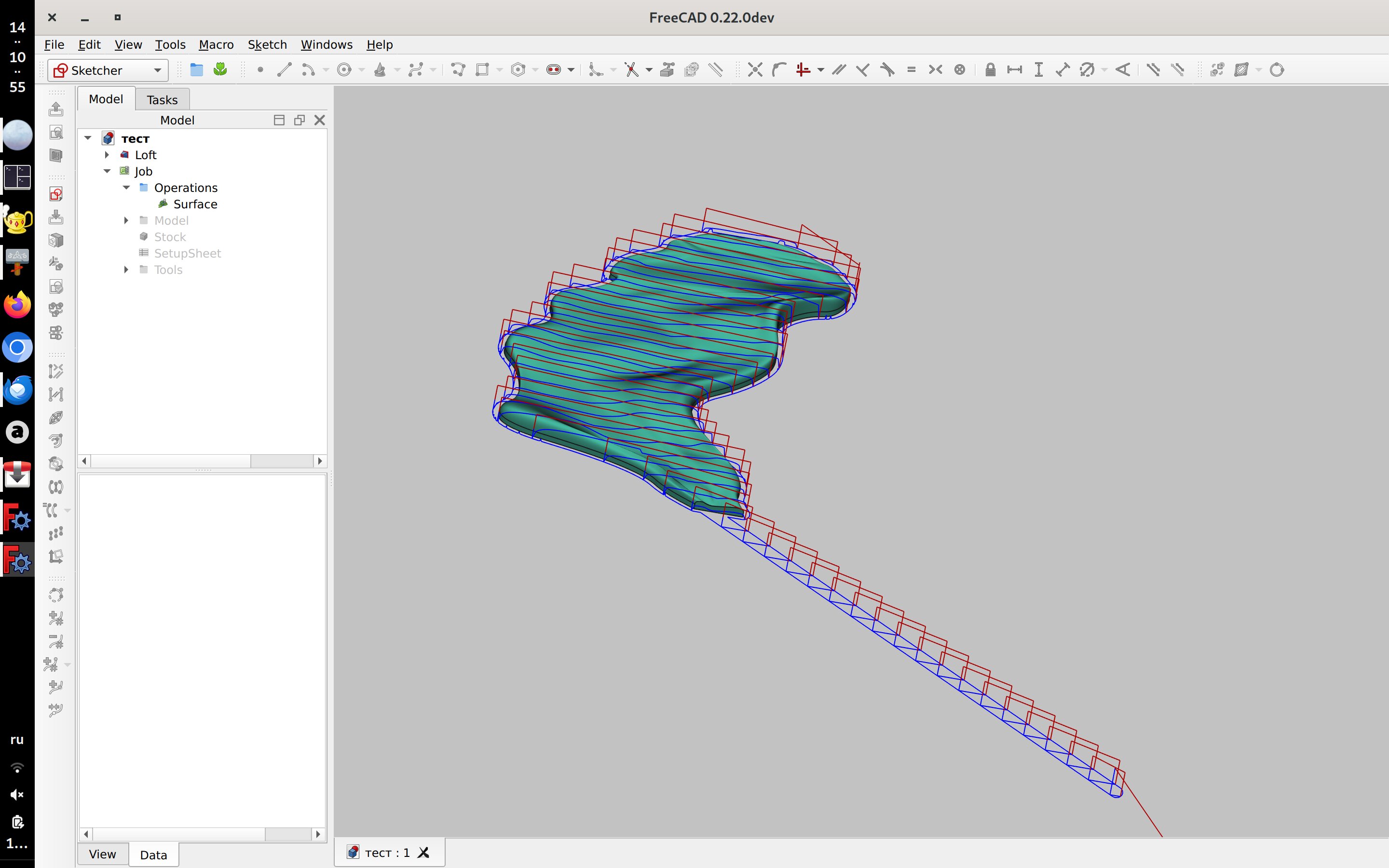Close the тест : 1 document tab
This screenshot has height=868, width=1389.
pos(423,853)
